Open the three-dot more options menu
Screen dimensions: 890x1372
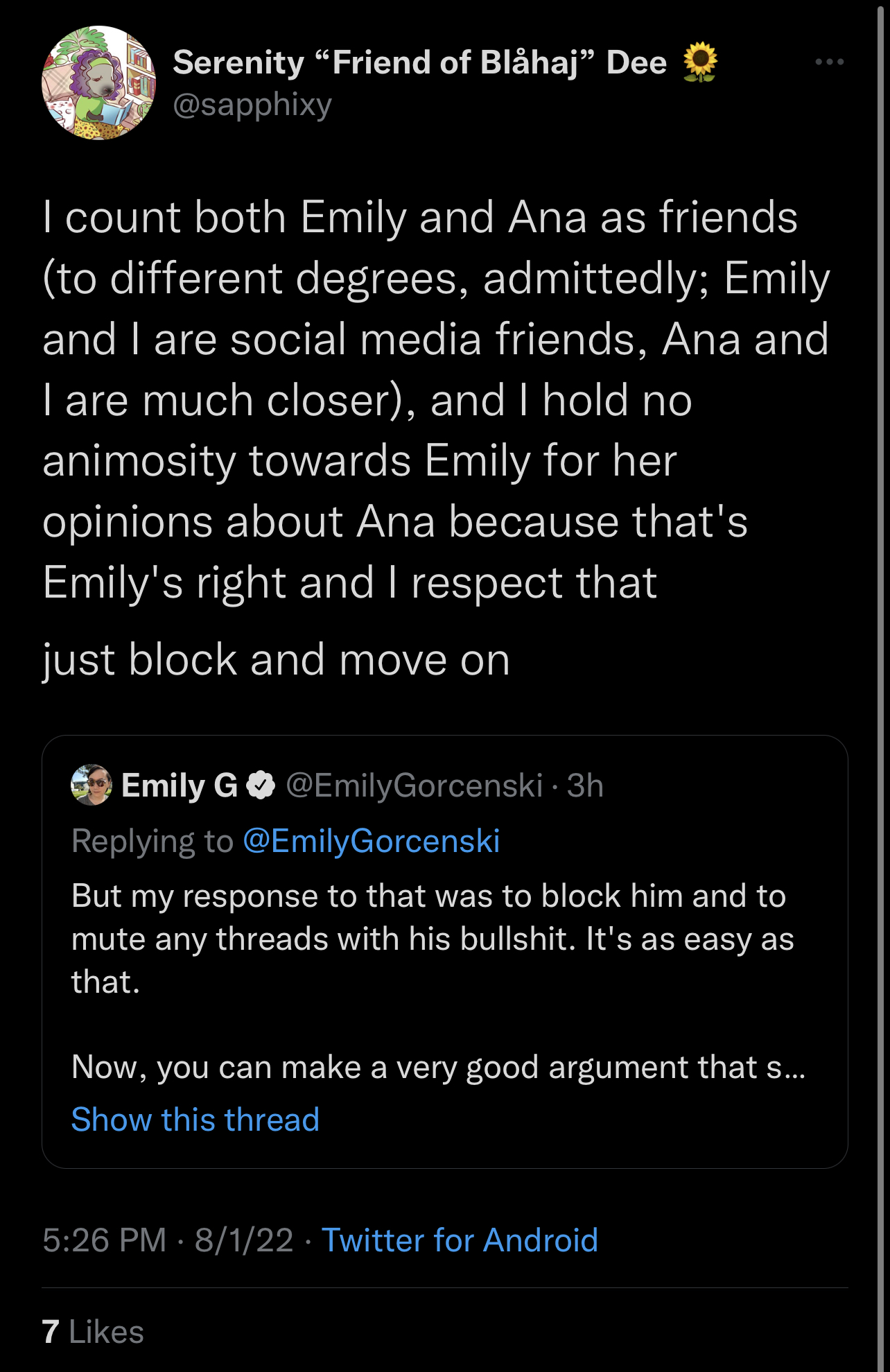coord(830,62)
